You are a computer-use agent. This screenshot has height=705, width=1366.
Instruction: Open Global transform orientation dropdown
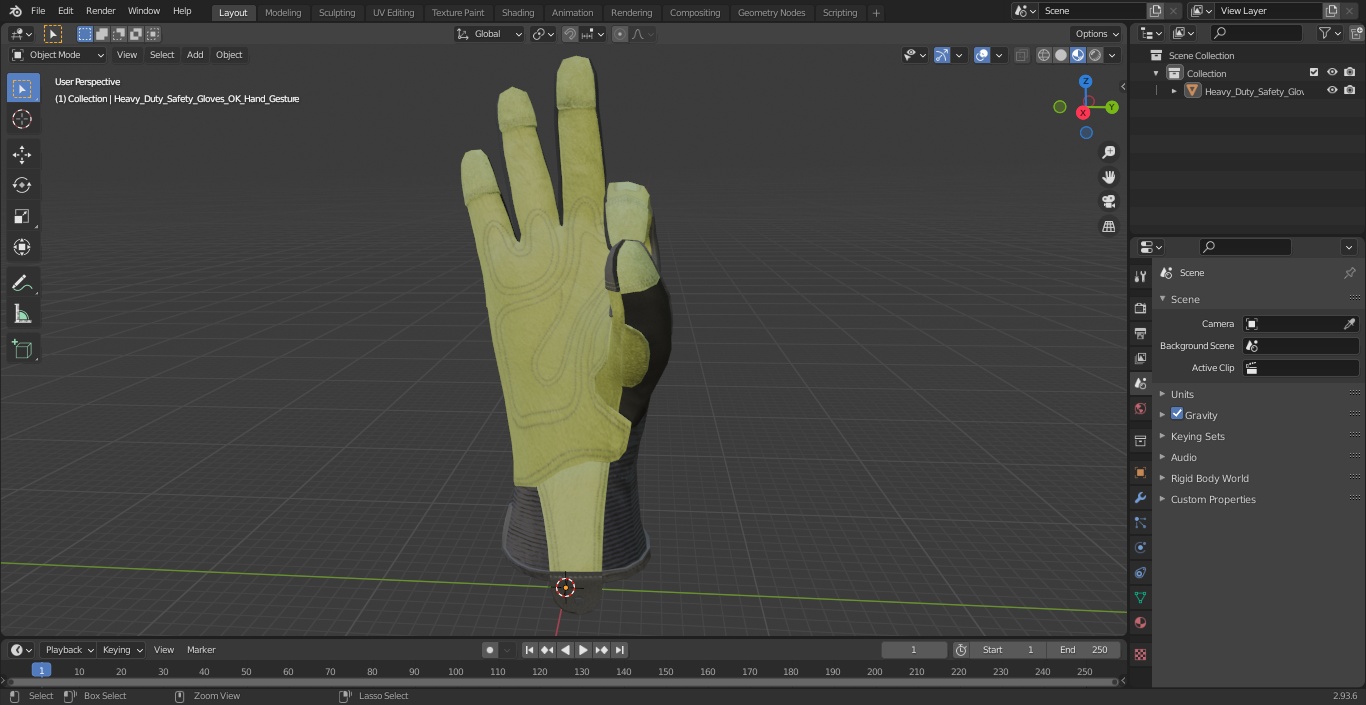pos(490,34)
